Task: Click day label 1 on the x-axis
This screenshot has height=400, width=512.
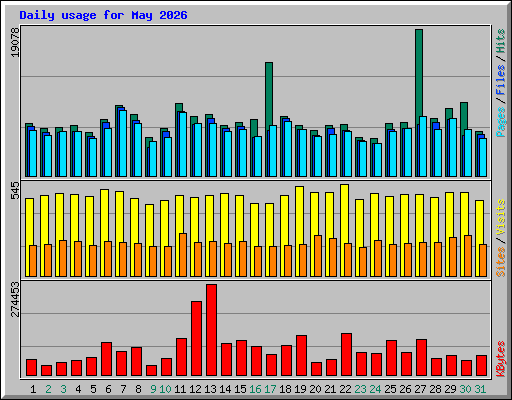Action: 33,389
